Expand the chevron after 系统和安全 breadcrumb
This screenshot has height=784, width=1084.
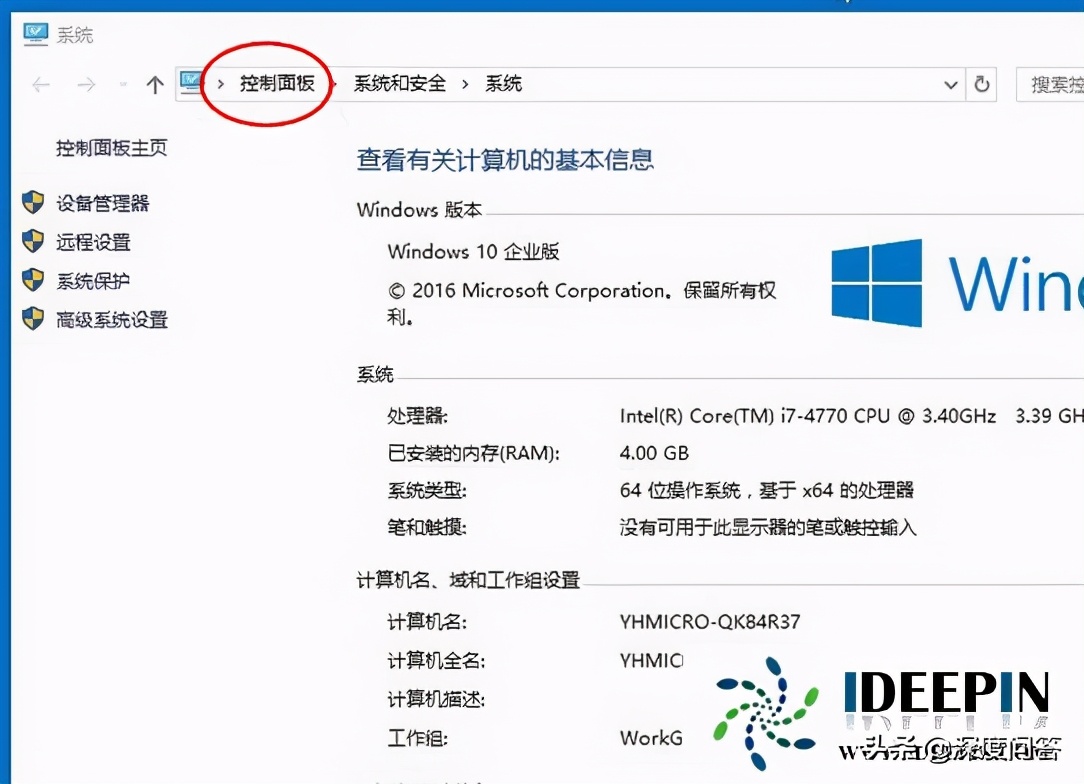(463, 84)
